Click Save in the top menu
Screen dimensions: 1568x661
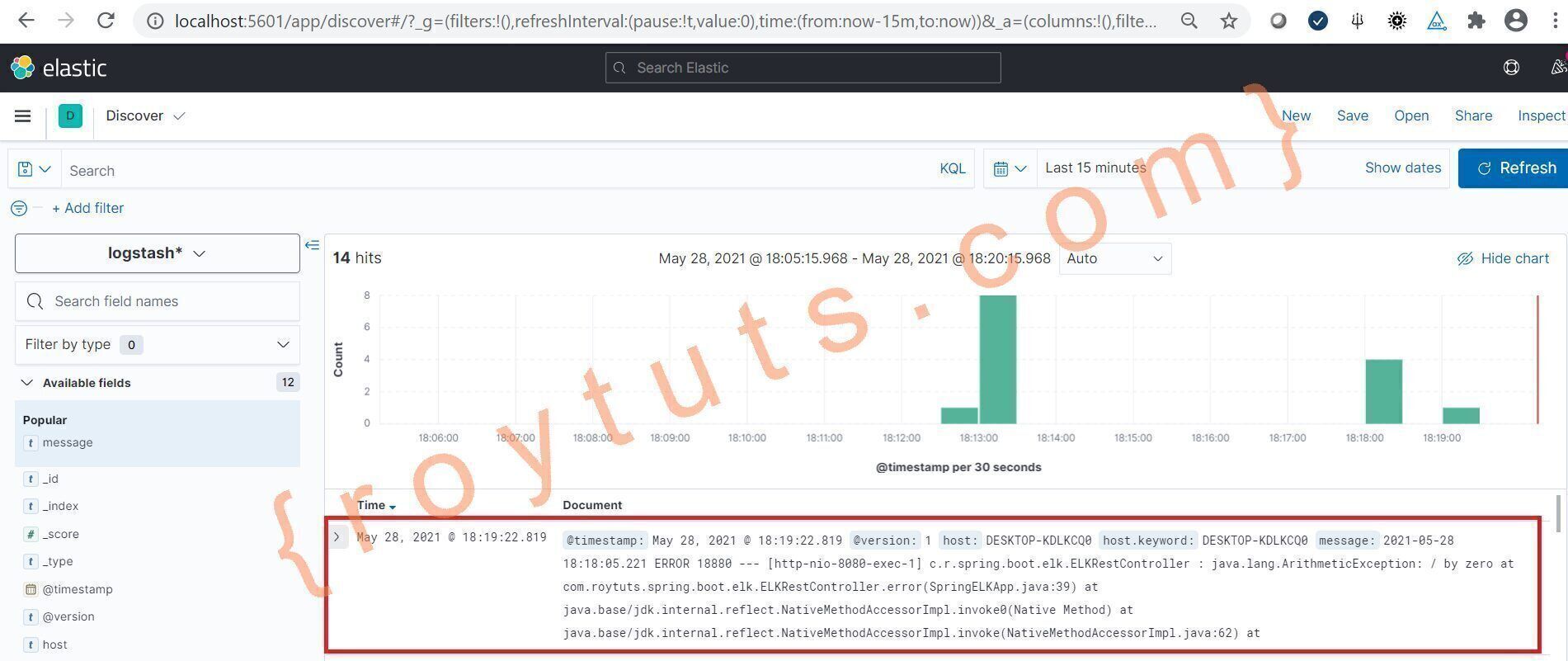tap(1353, 116)
